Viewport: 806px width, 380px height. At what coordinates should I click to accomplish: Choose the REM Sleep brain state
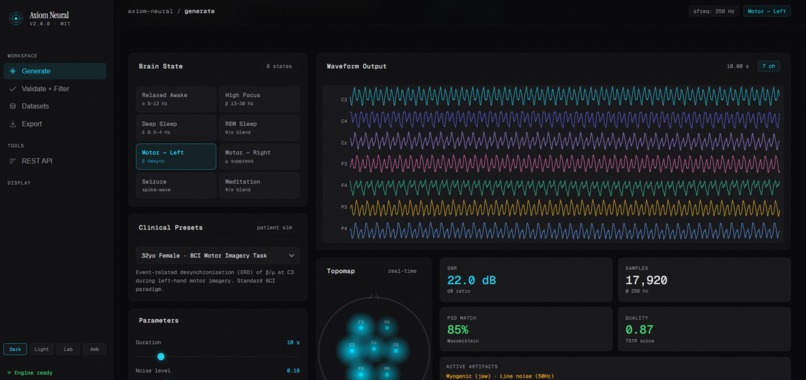pyautogui.click(x=260, y=128)
